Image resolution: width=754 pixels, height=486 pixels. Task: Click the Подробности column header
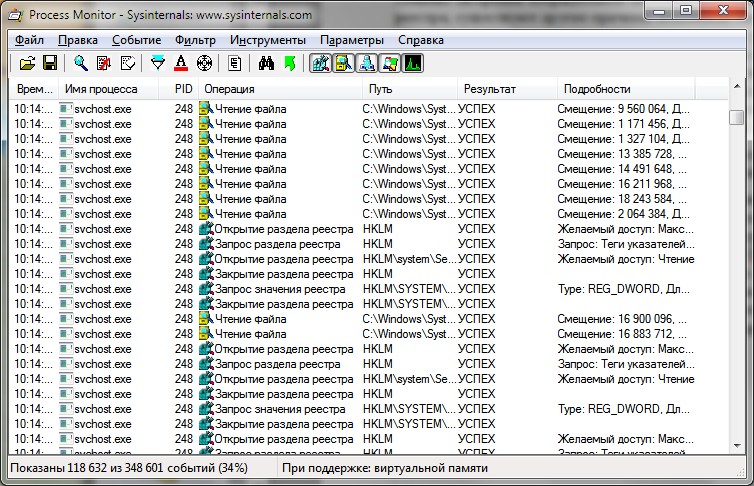point(626,89)
